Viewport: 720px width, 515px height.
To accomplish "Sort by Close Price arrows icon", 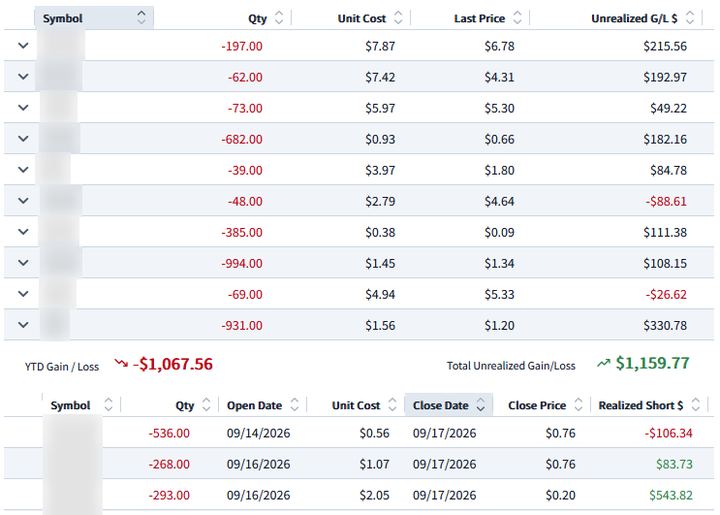I will coord(578,405).
